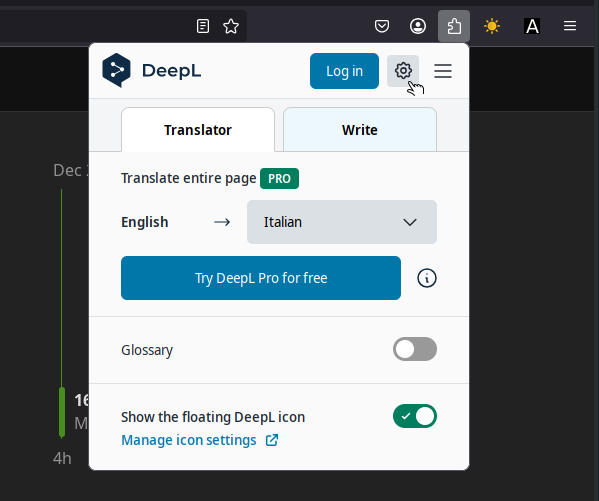Viewport: 599px width, 501px height.
Task: Open DeepL settings gear icon
Action: (x=403, y=71)
